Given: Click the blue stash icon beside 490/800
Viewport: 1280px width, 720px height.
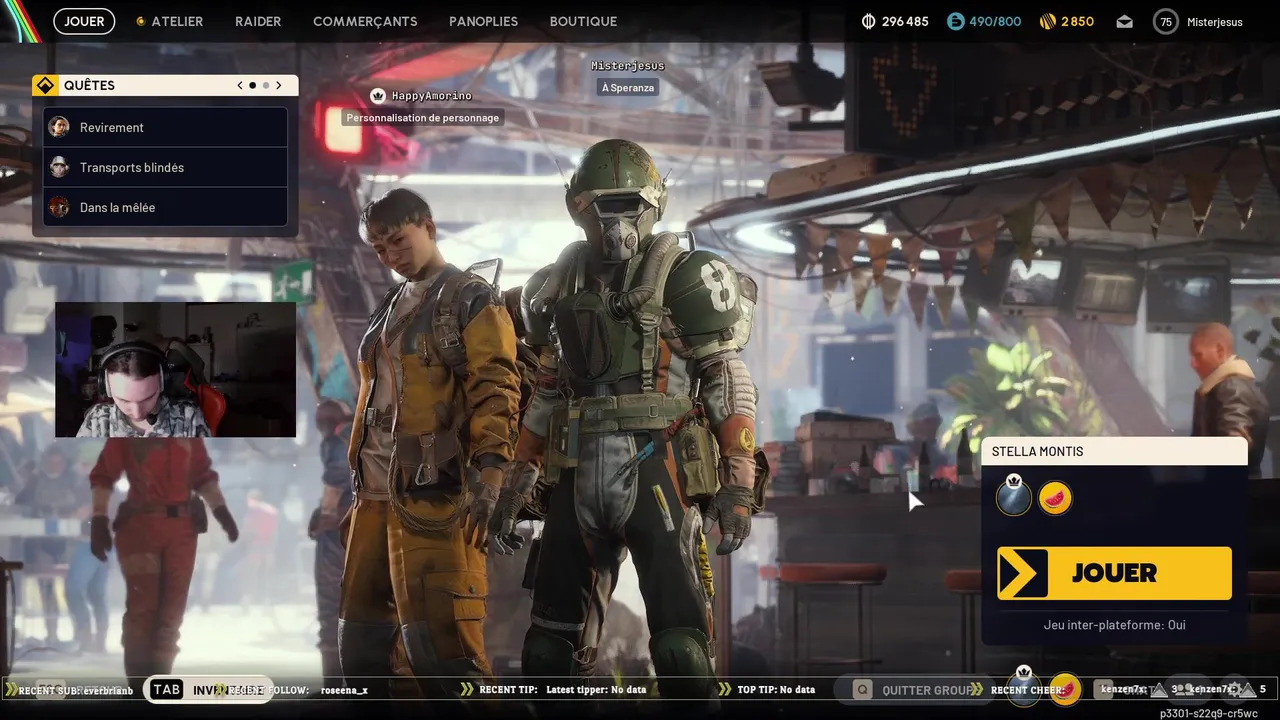Looking at the screenshot, I should (x=955, y=21).
